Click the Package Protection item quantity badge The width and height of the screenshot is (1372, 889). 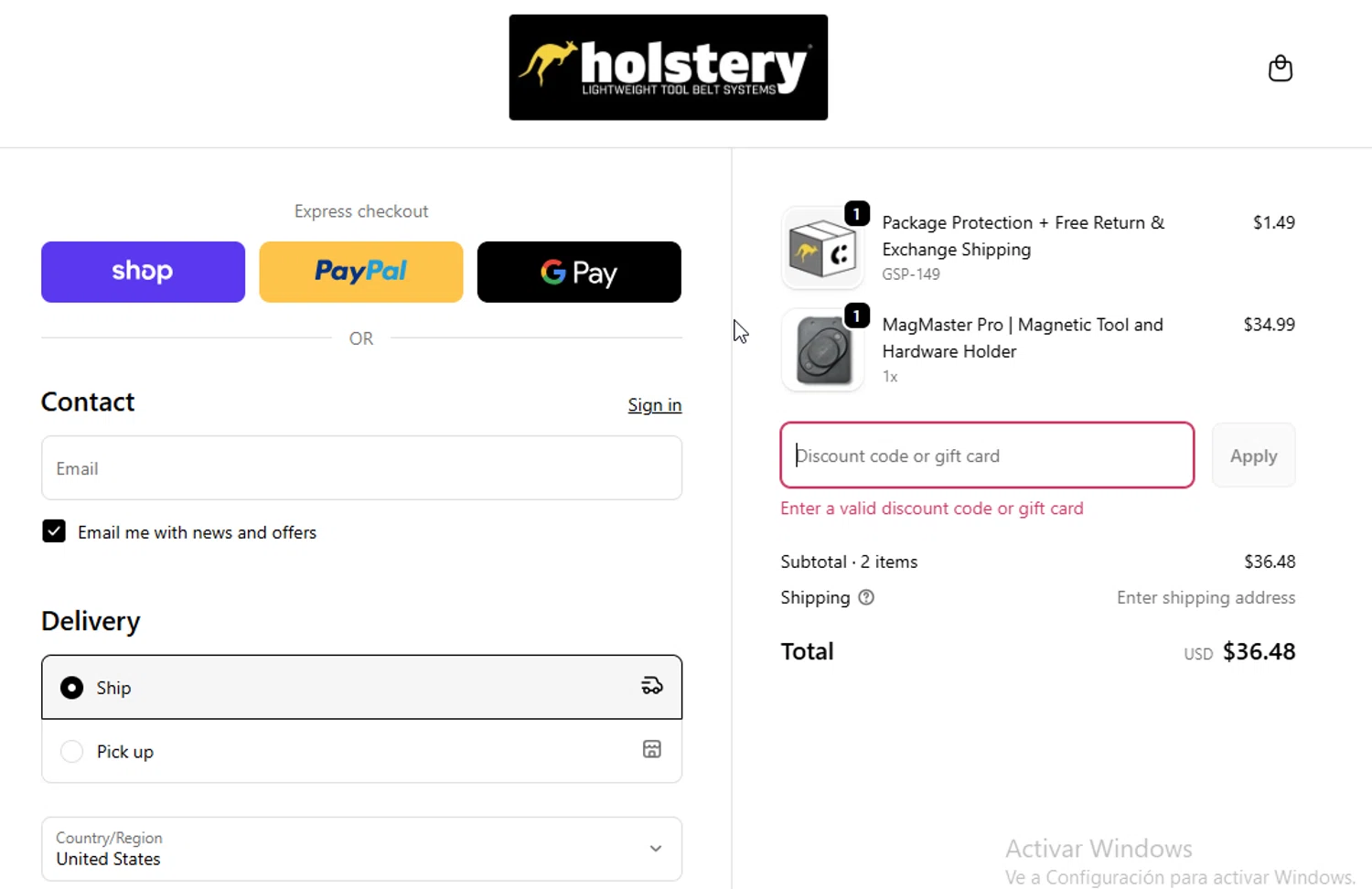(856, 213)
